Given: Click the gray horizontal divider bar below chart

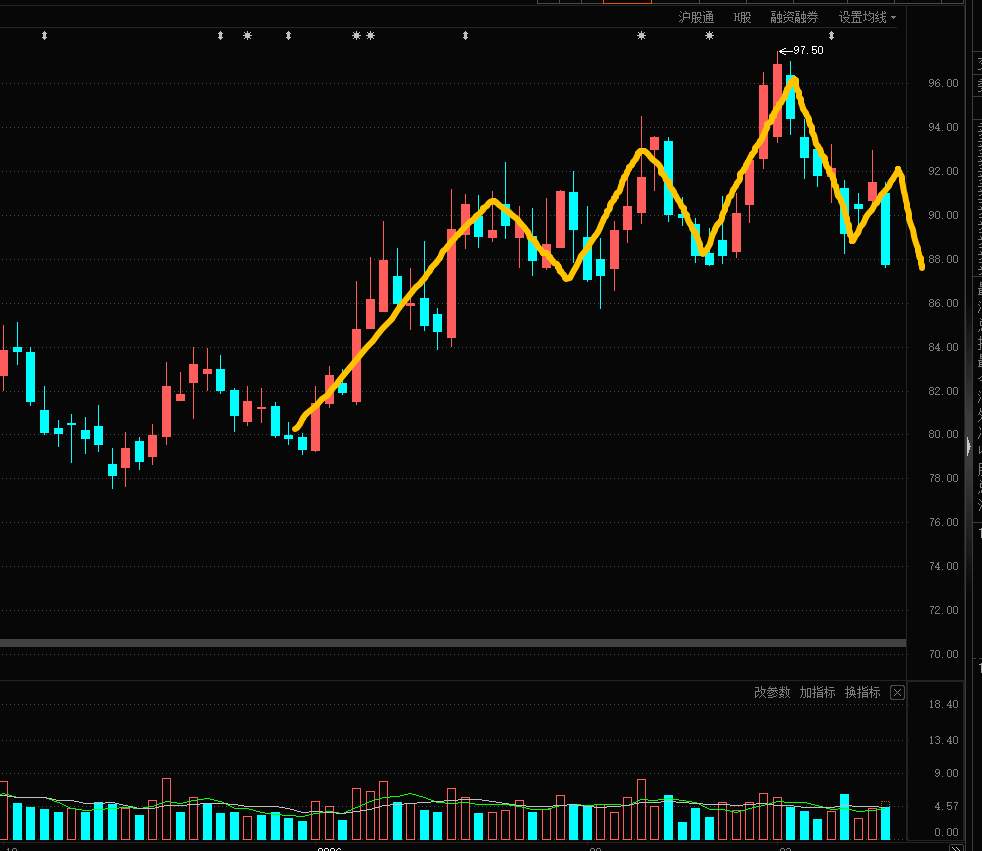Looking at the screenshot, I should click(x=450, y=642).
